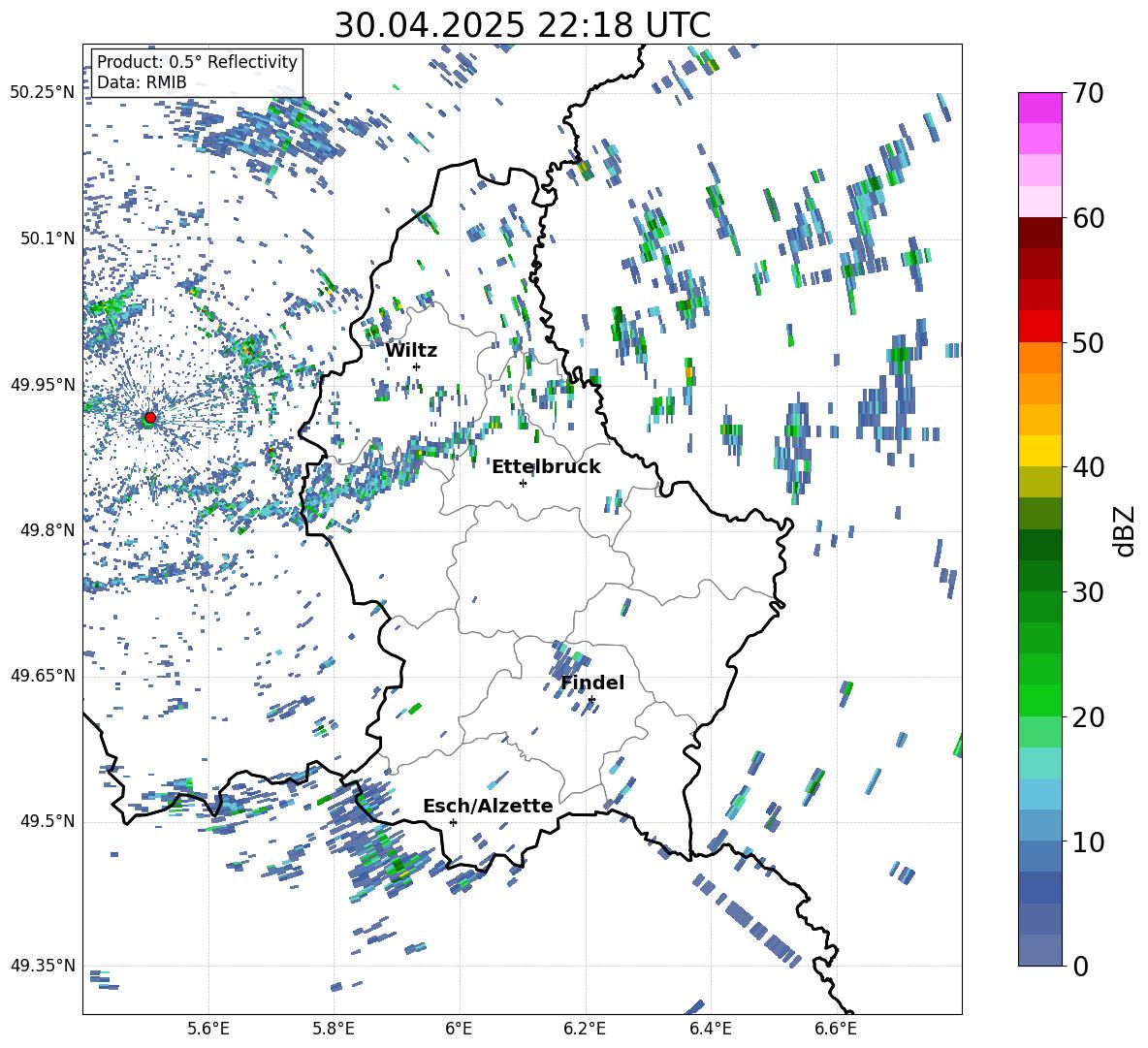This screenshot has height=1048, width=1148.
Task: Click the 6.6°E longitude label
Action: pos(836,1029)
